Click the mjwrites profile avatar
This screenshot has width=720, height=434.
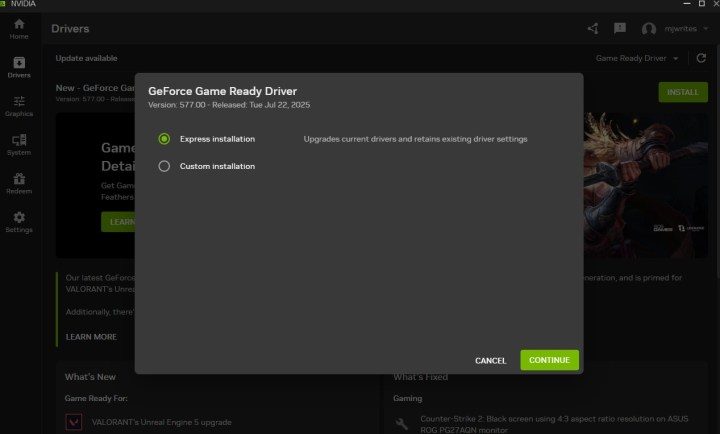(x=649, y=29)
